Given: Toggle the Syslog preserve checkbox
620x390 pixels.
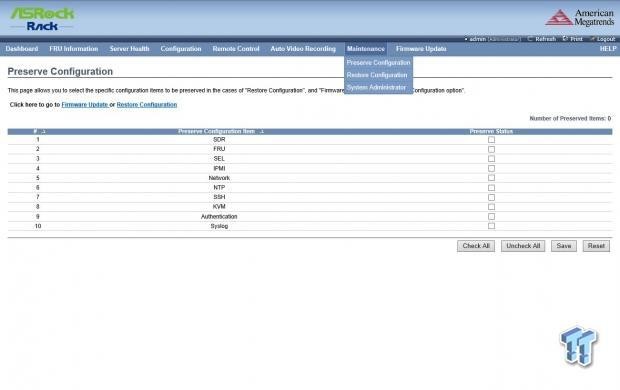Looking at the screenshot, I should click(491, 226).
